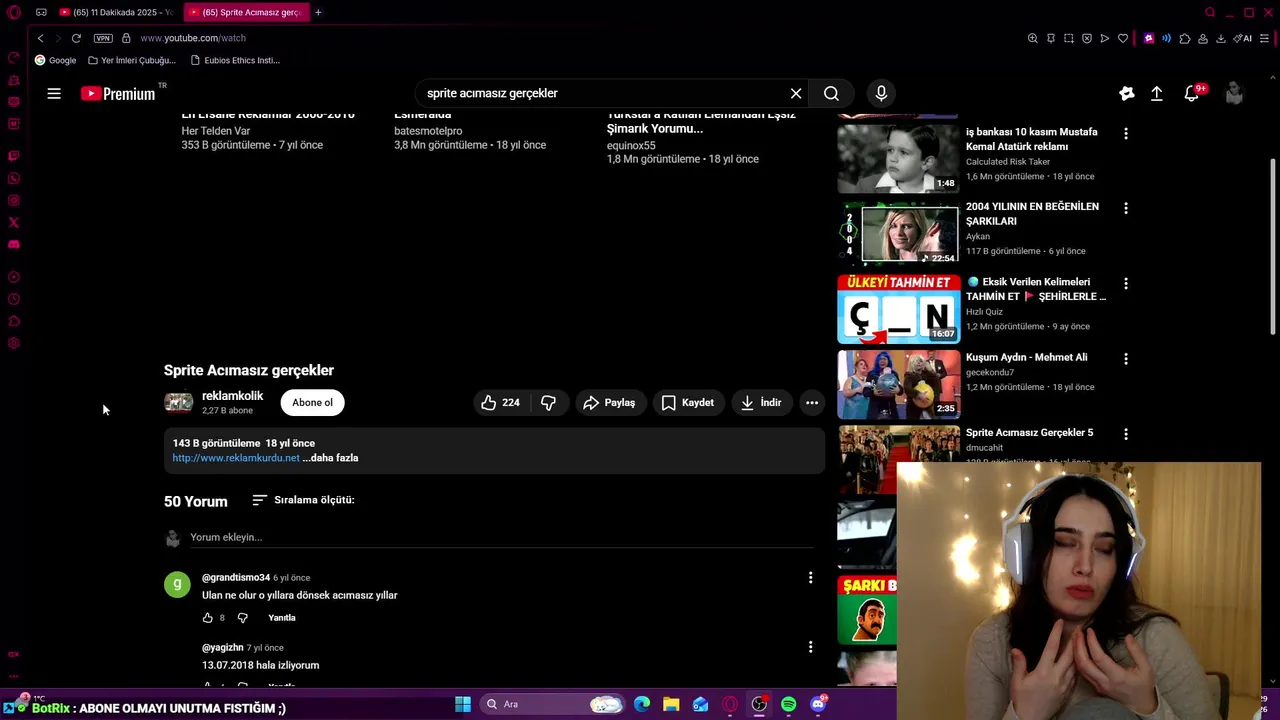This screenshot has height=720, width=1280.
Task: Clear the search box with the X
Action: tap(796, 93)
